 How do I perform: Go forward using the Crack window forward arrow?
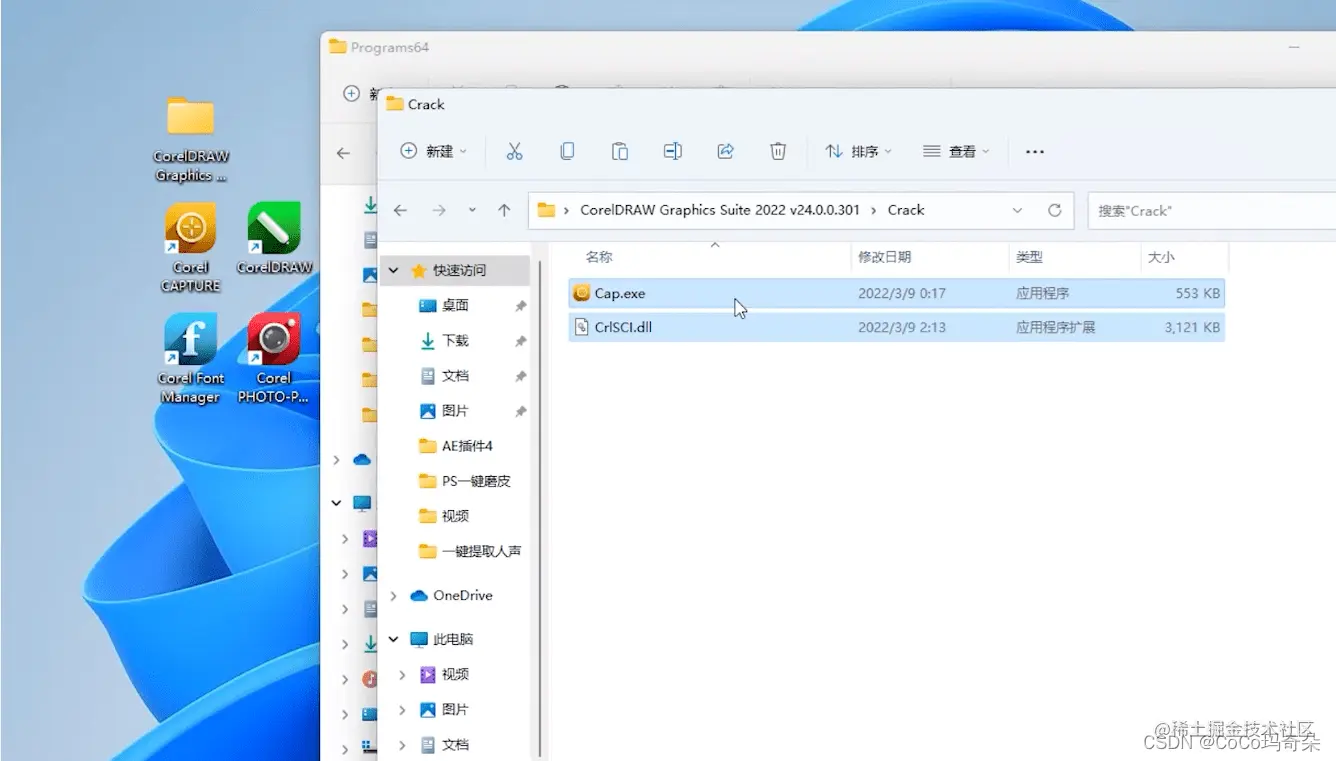(x=438, y=210)
